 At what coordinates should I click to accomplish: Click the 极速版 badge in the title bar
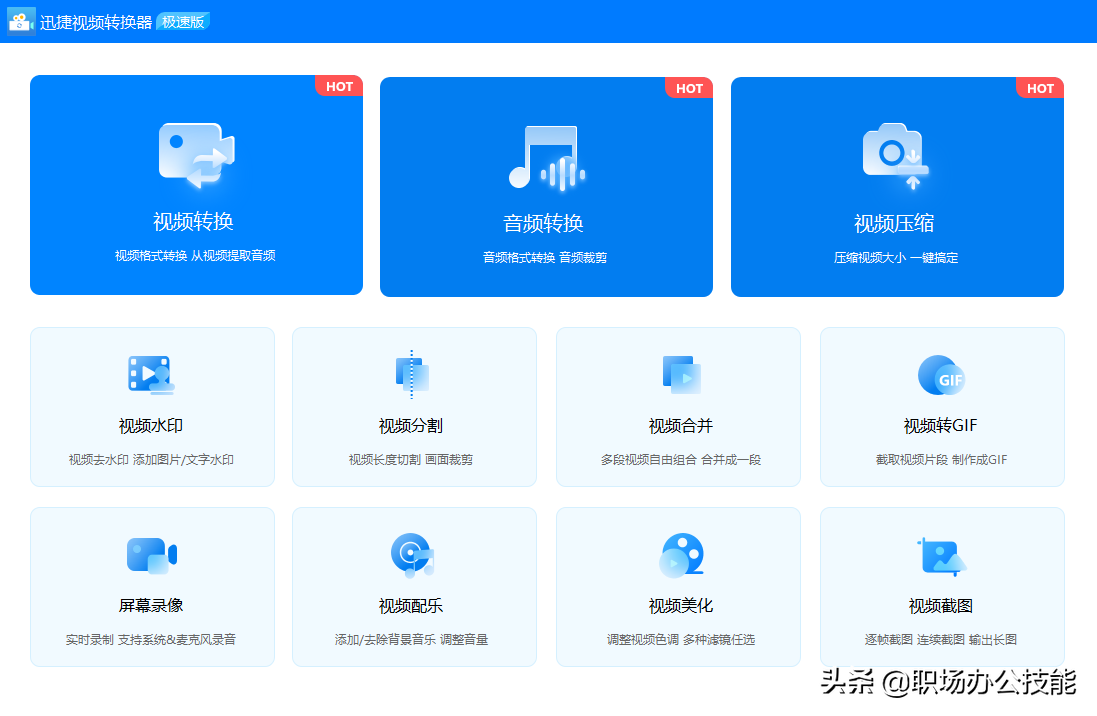(183, 22)
